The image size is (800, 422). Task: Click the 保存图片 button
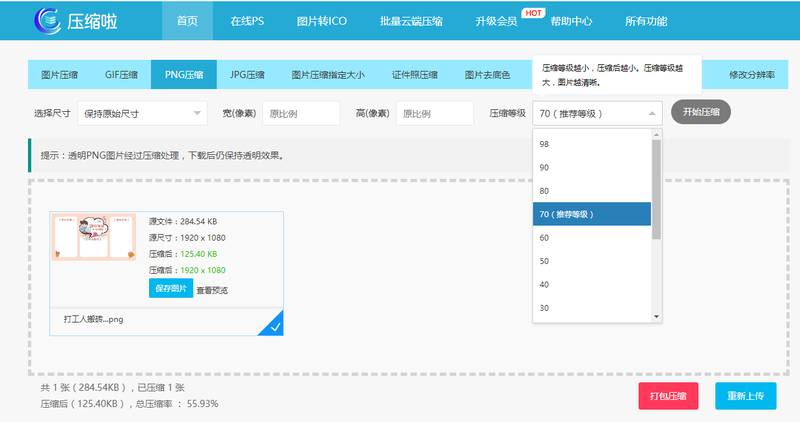[x=171, y=288]
